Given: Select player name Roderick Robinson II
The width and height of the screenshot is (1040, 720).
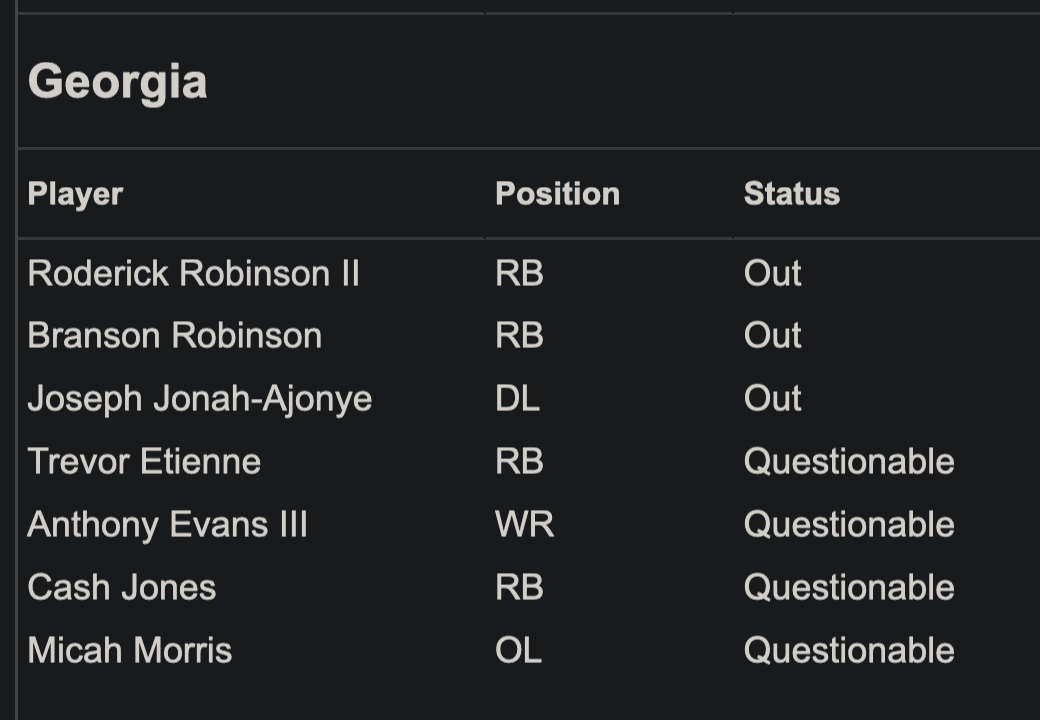Looking at the screenshot, I should click(193, 273).
